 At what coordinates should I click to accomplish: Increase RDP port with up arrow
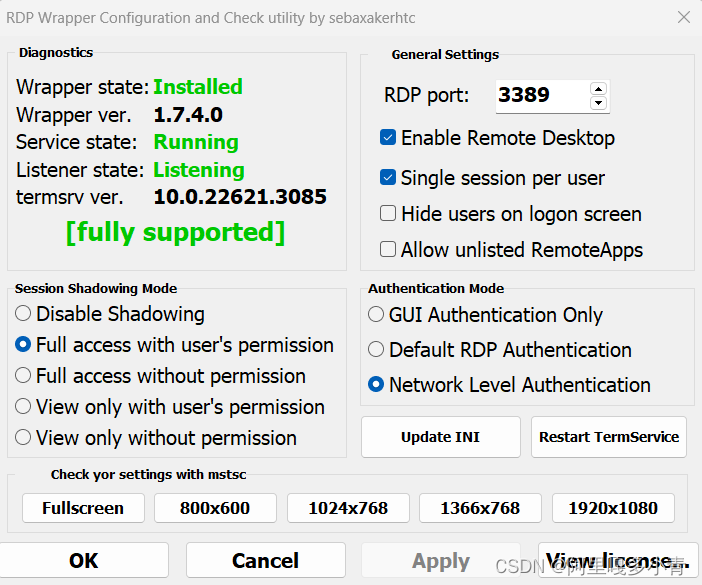click(599, 89)
